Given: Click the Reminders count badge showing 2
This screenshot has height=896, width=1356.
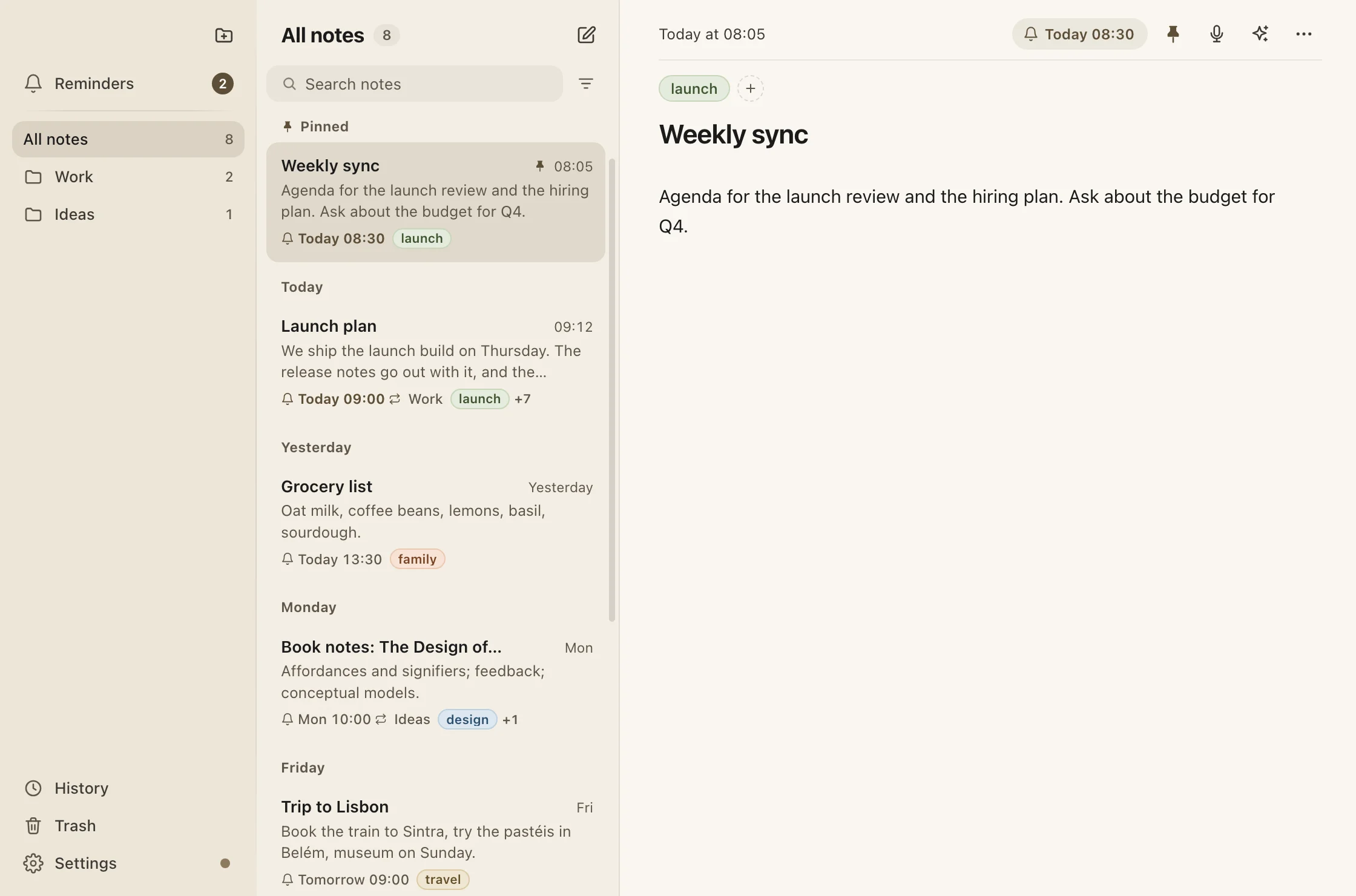Looking at the screenshot, I should [x=223, y=84].
